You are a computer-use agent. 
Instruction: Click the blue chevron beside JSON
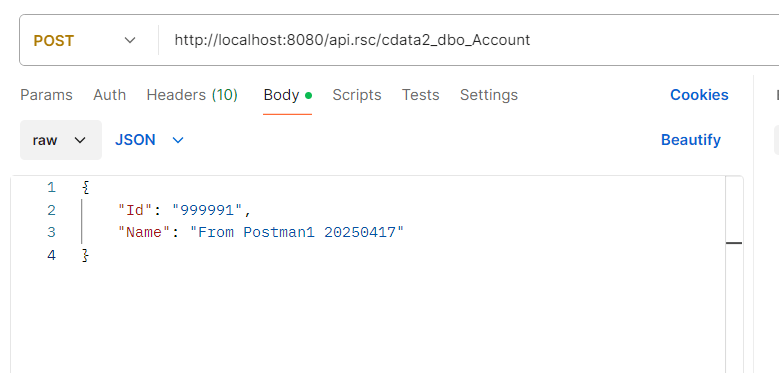[178, 141]
